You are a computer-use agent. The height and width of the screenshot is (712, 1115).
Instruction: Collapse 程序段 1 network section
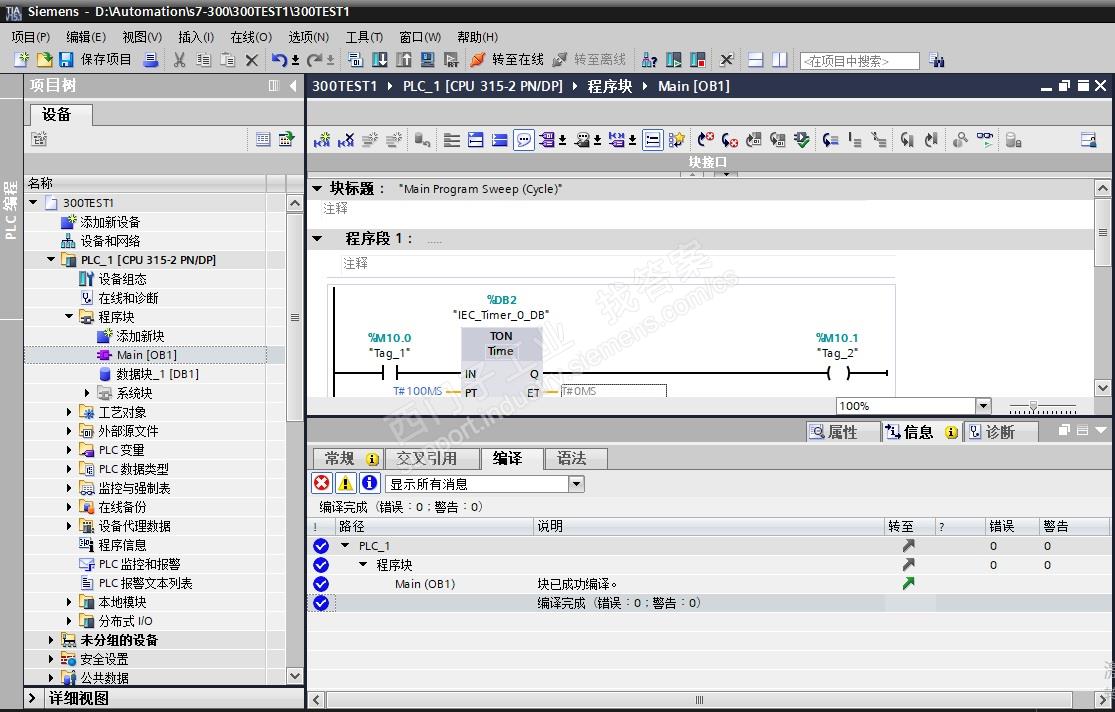click(317, 238)
